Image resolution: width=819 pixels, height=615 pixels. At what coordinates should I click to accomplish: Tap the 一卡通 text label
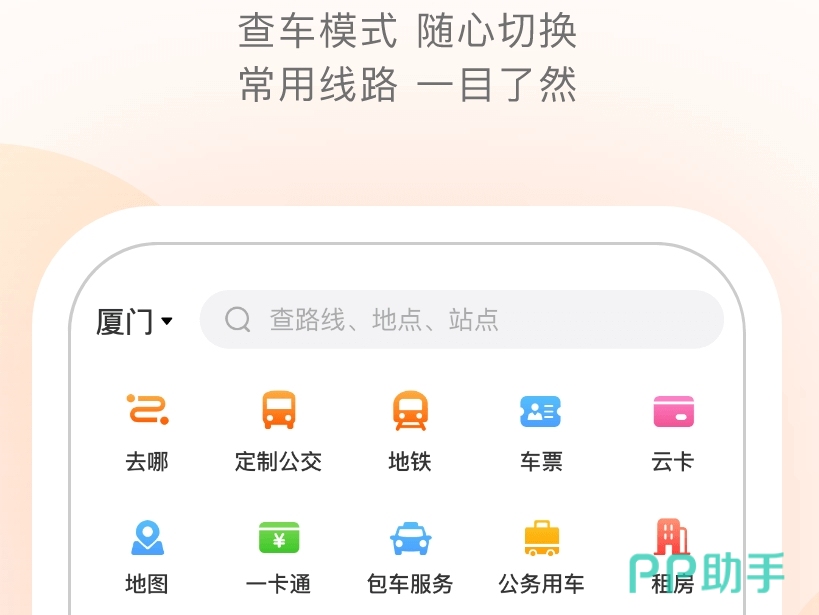click(x=278, y=584)
